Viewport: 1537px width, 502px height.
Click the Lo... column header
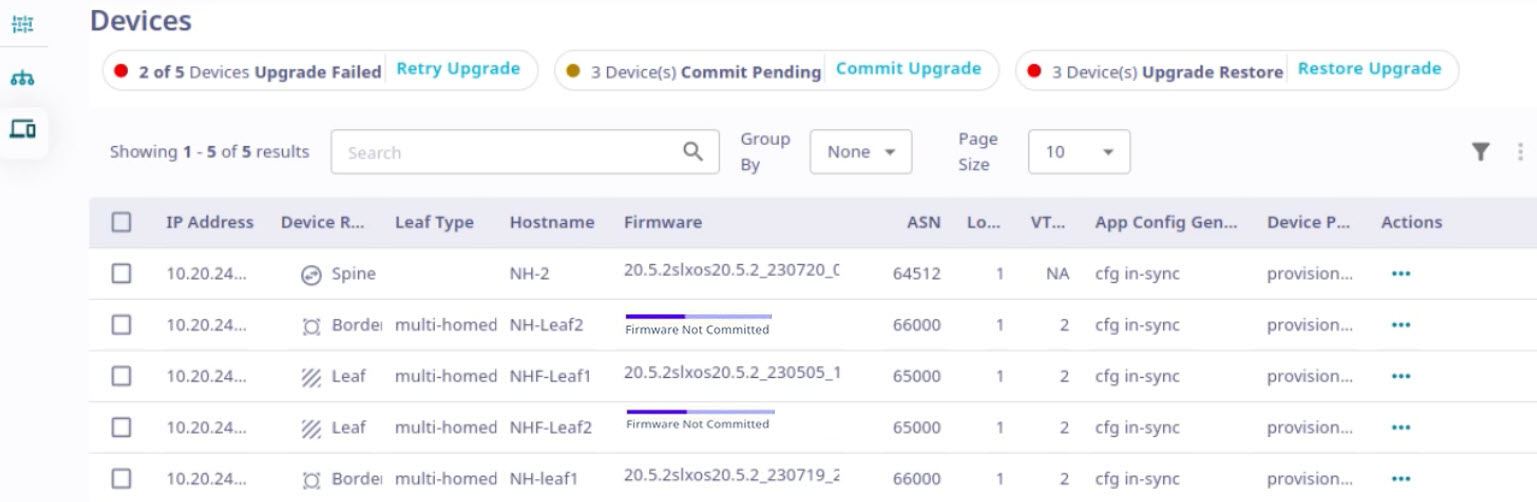(x=984, y=222)
